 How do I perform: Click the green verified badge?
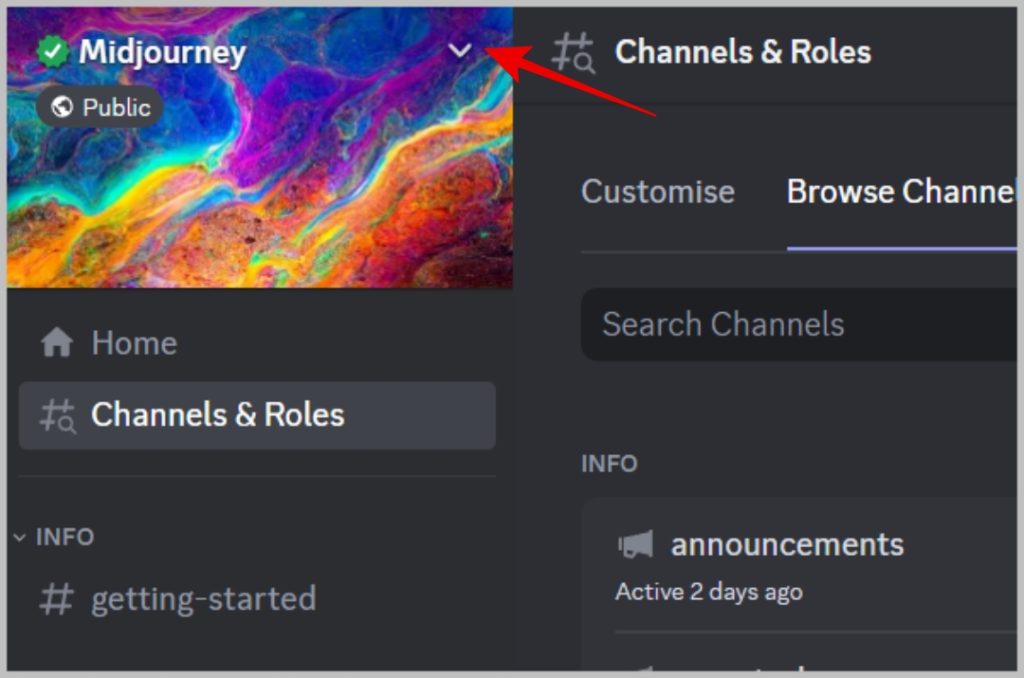52,52
